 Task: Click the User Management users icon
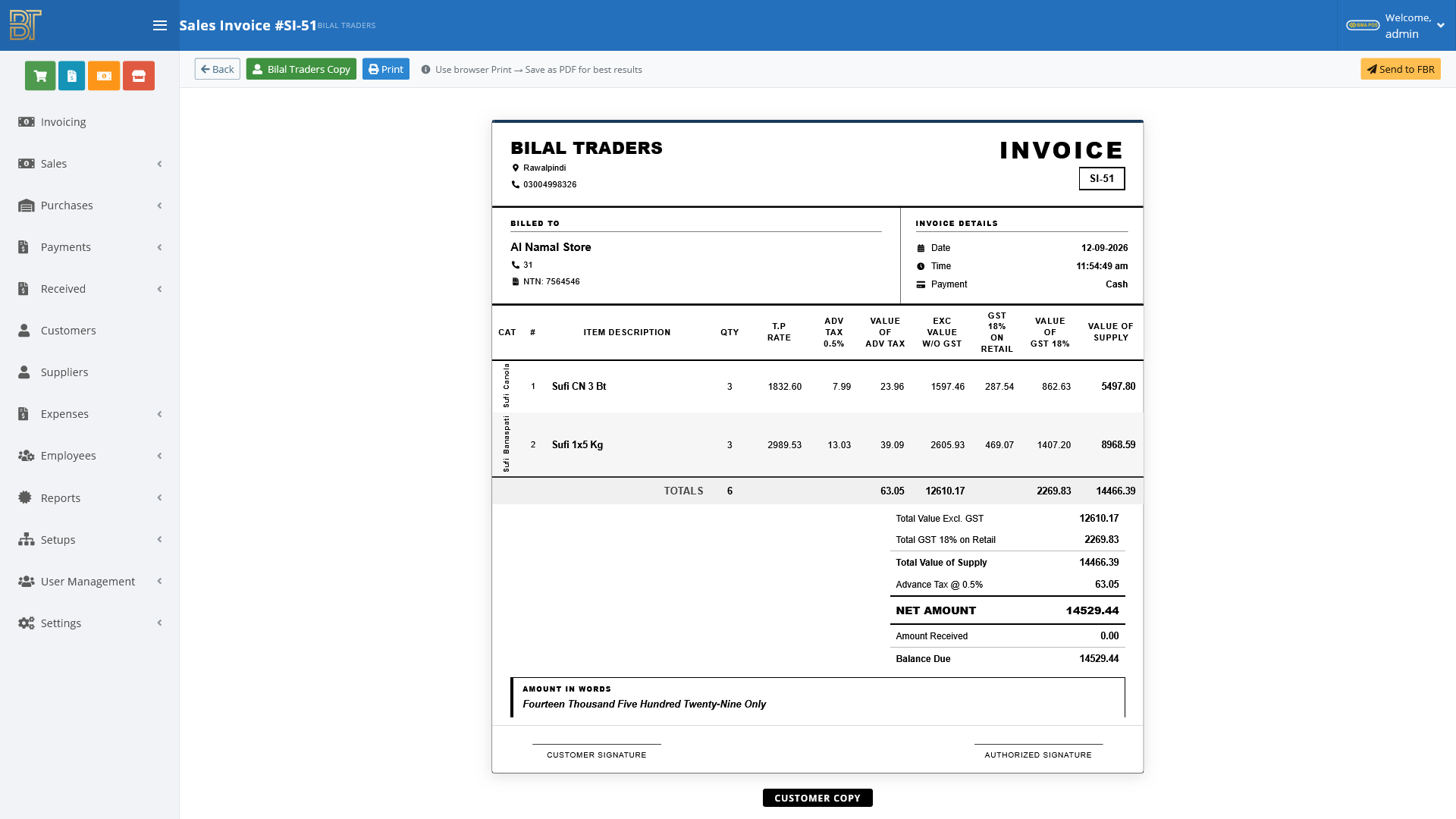tap(27, 581)
